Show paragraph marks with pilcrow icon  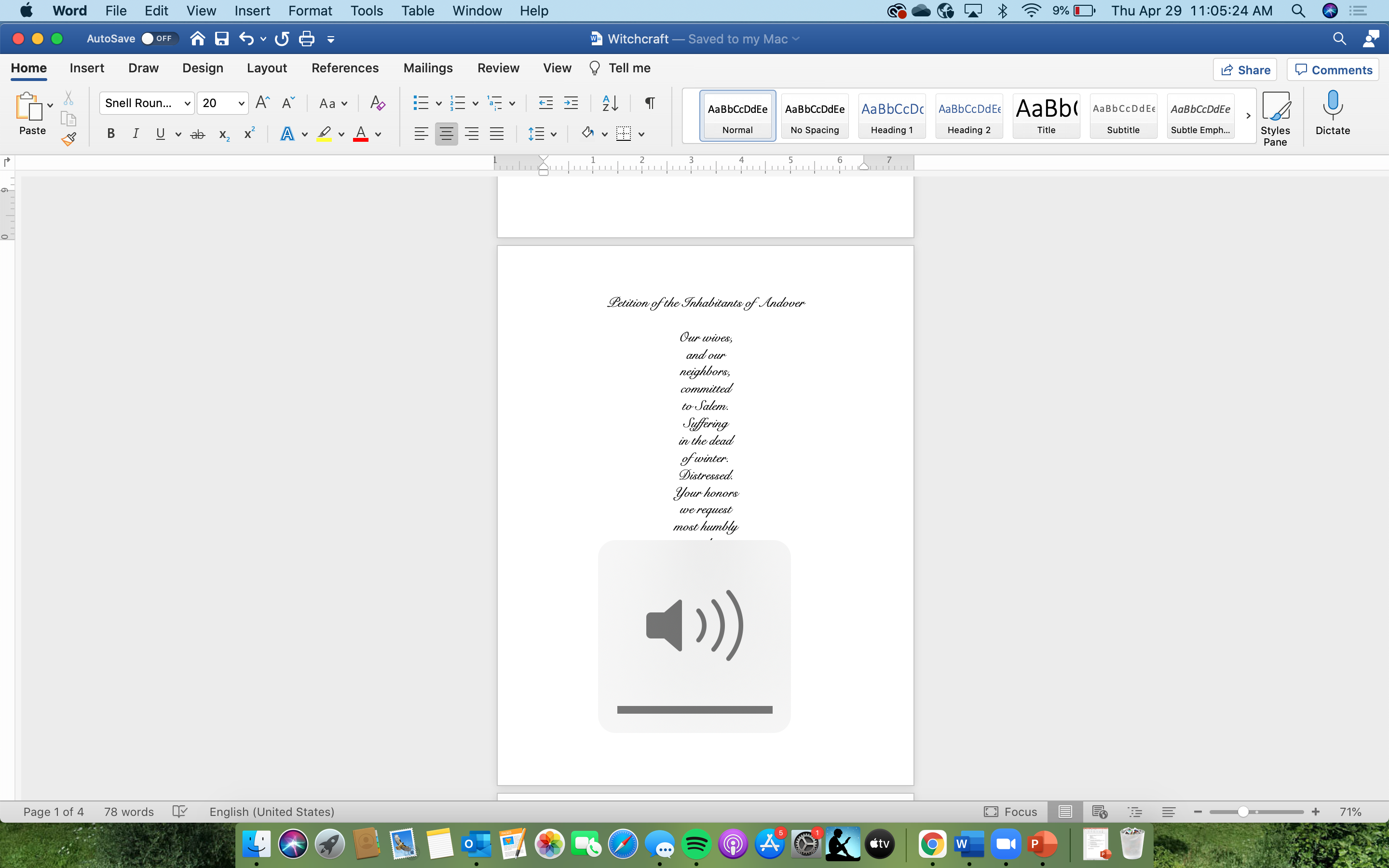(x=649, y=103)
